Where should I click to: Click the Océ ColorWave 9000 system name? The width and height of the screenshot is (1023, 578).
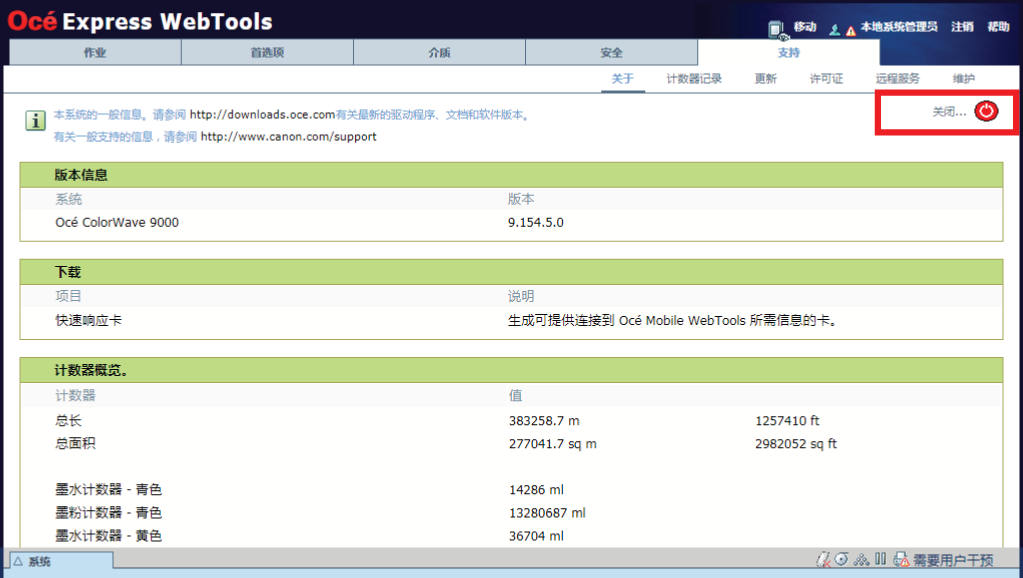117,222
